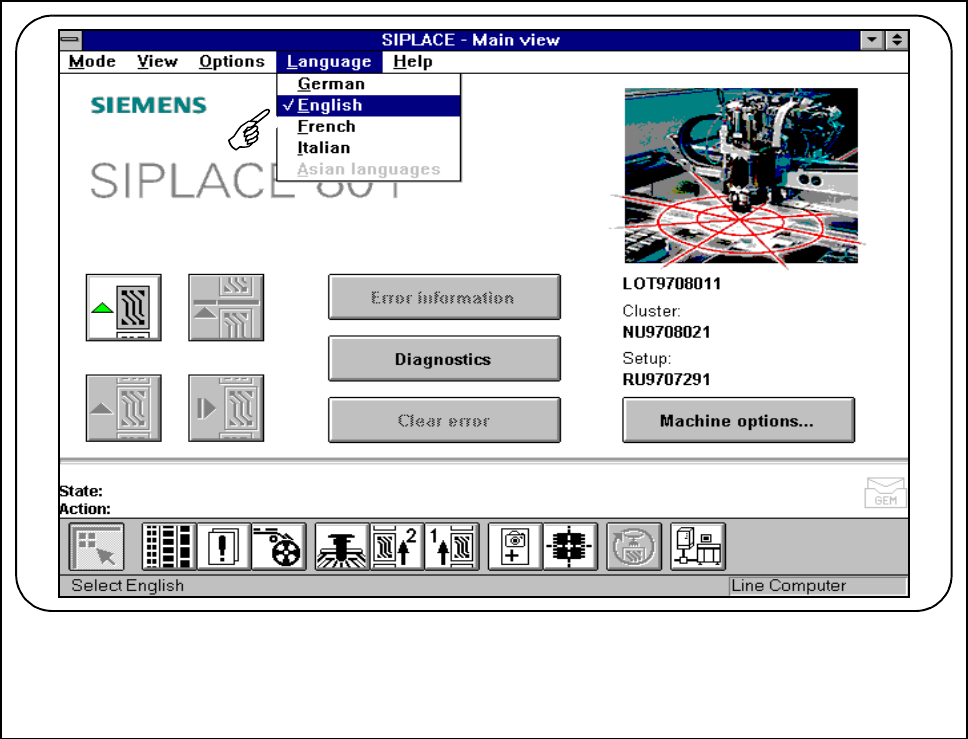
Task: Click the green arrow board conveyor icon
Action: point(123,307)
